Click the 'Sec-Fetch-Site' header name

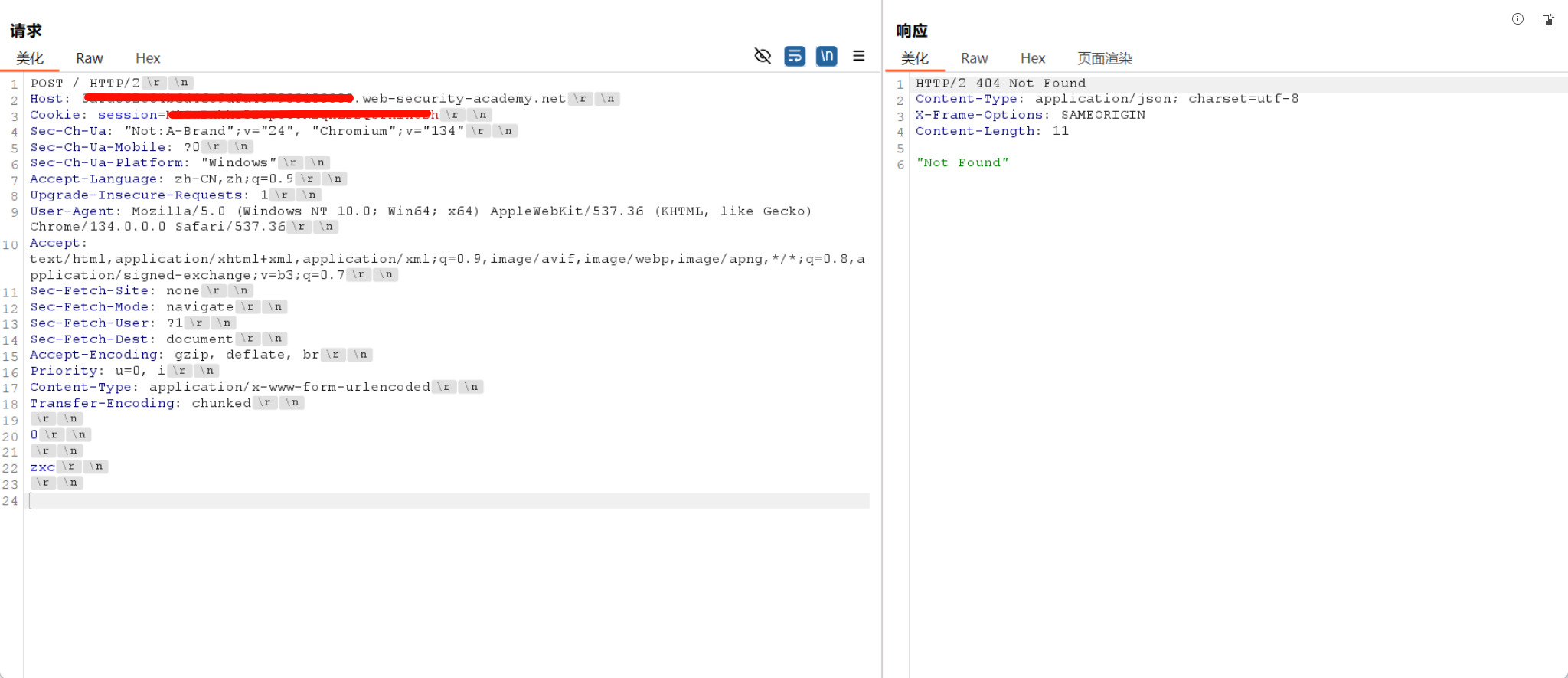pyautogui.click(x=89, y=290)
